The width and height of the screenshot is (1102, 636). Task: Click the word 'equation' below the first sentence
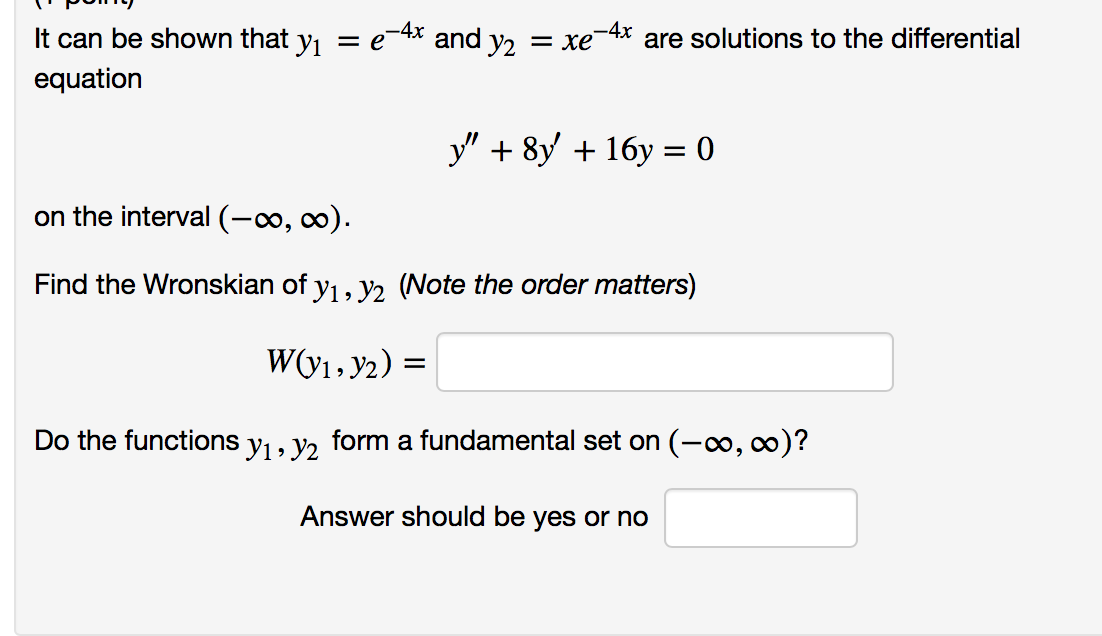(88, 78)
